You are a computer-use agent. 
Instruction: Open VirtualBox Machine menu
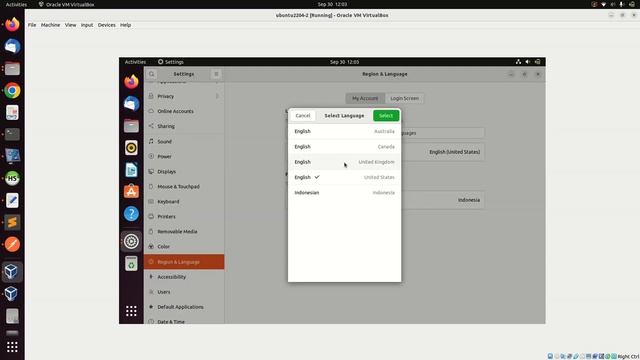(x=50, y=25)
